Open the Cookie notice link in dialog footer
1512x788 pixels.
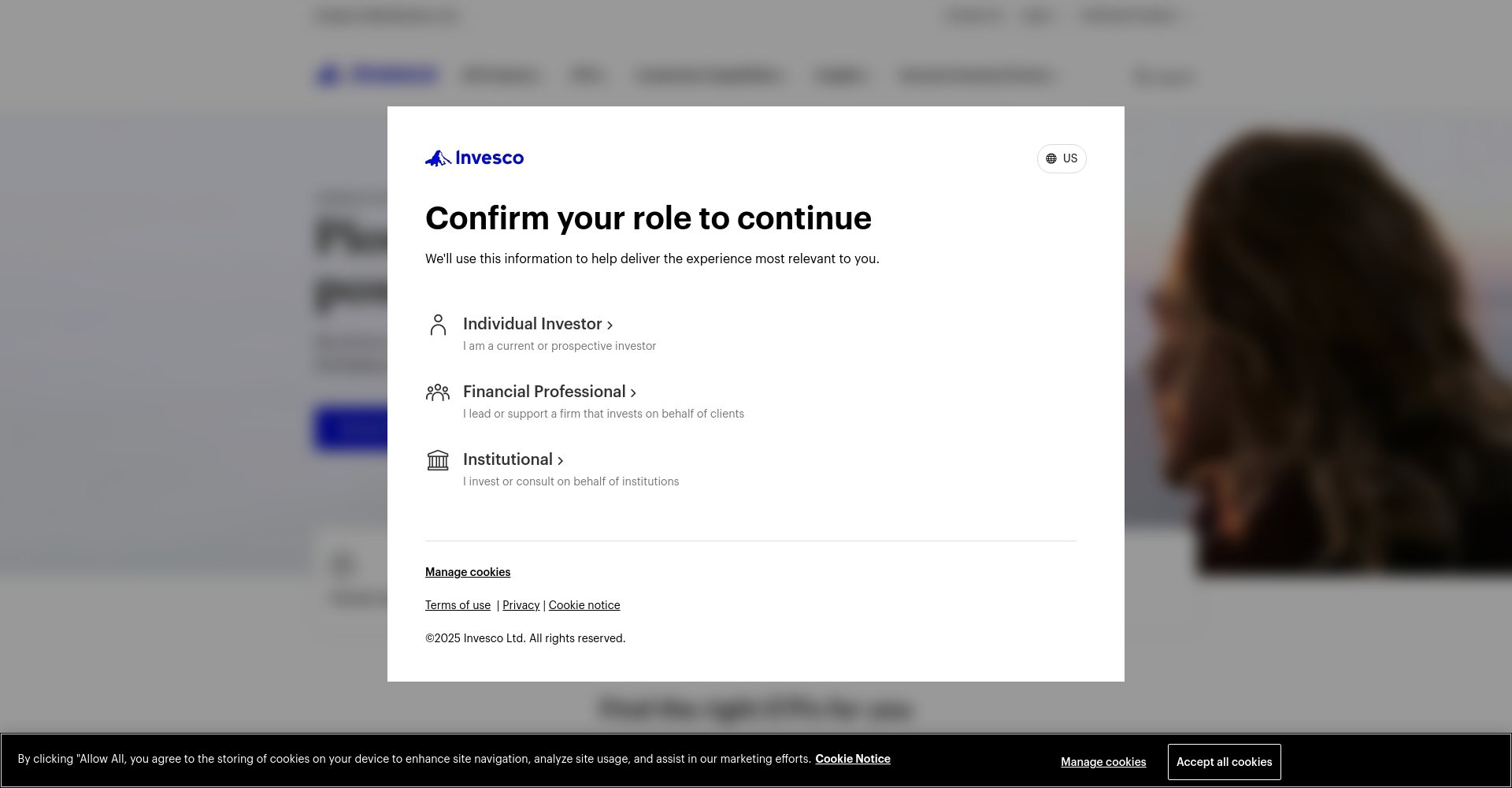[x=584, y=605]
